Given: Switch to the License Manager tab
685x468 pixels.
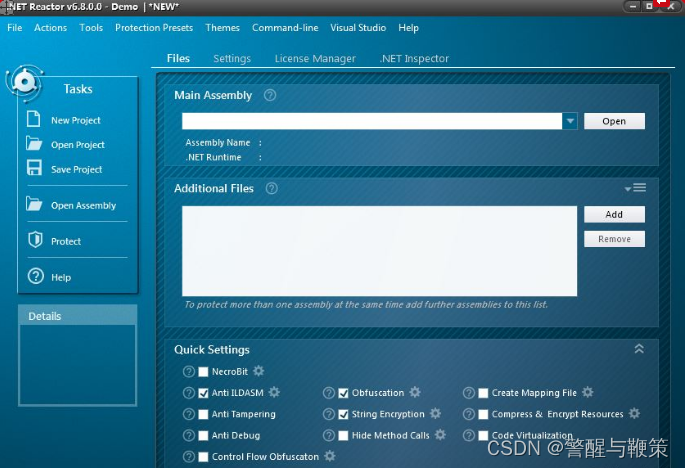Looking at the screenshot, I should point(315,58).
